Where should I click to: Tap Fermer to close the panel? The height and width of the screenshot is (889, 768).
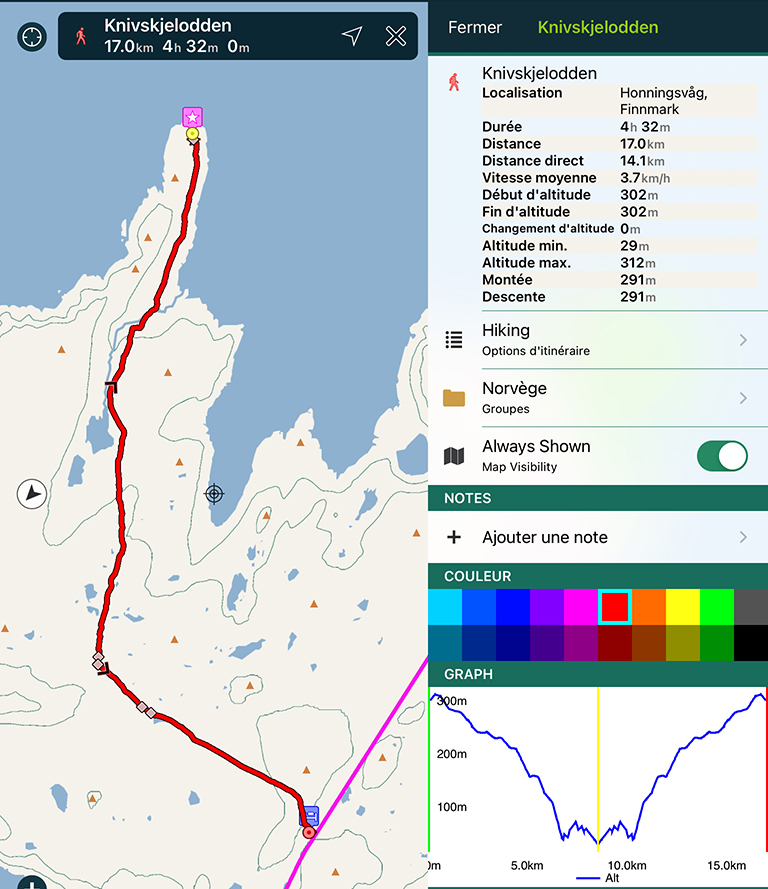(x=475, y=27)
